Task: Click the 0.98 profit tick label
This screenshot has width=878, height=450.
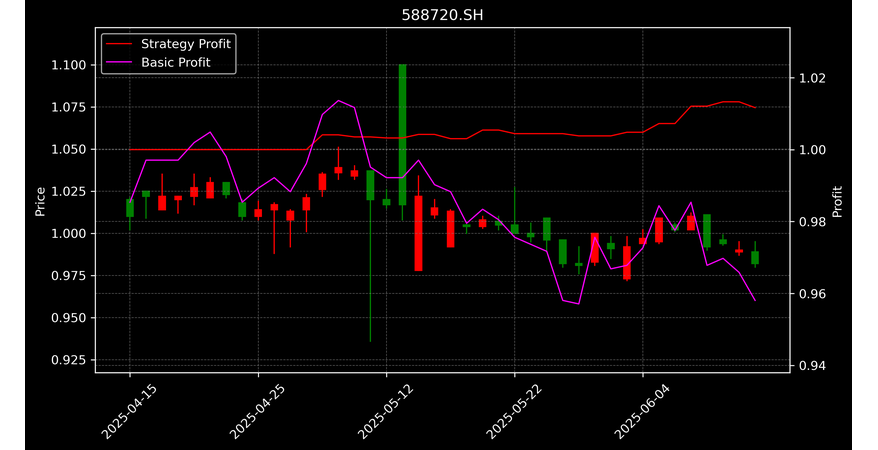Action: click(811, 222)
